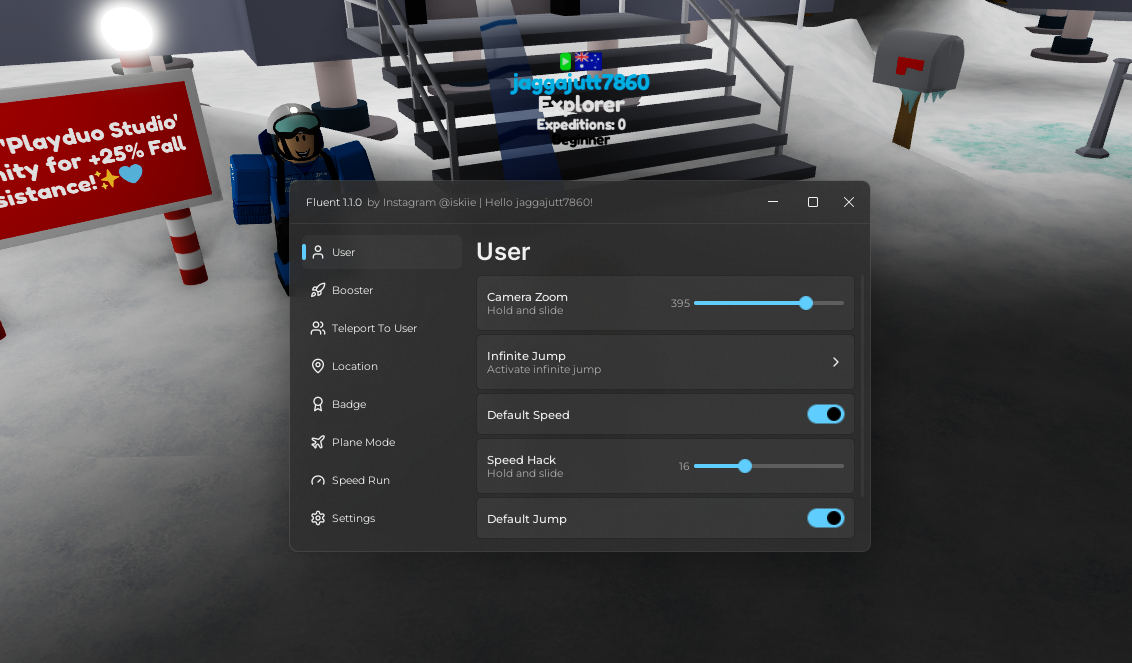The image size is (1132, 663).
Task: Click the jaggajutt7860 player nametag
Action: click(x=580, y=83)
